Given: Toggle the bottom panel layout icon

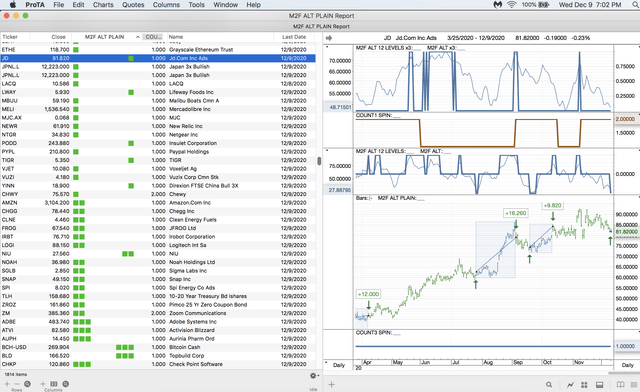Looking at the screenshot, I should click(x=600, y=385).
